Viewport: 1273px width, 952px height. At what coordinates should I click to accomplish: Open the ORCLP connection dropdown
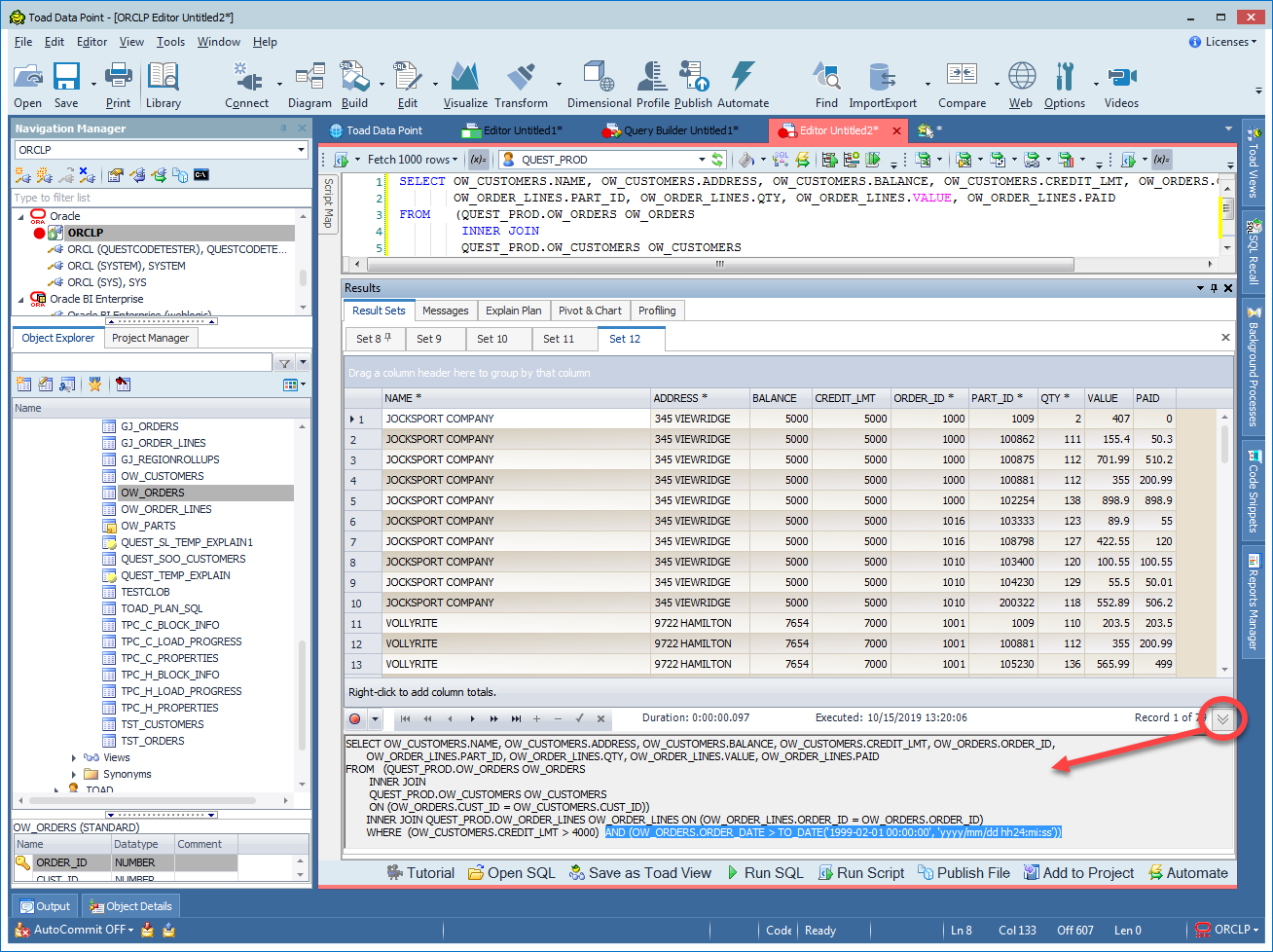[300, 150]
